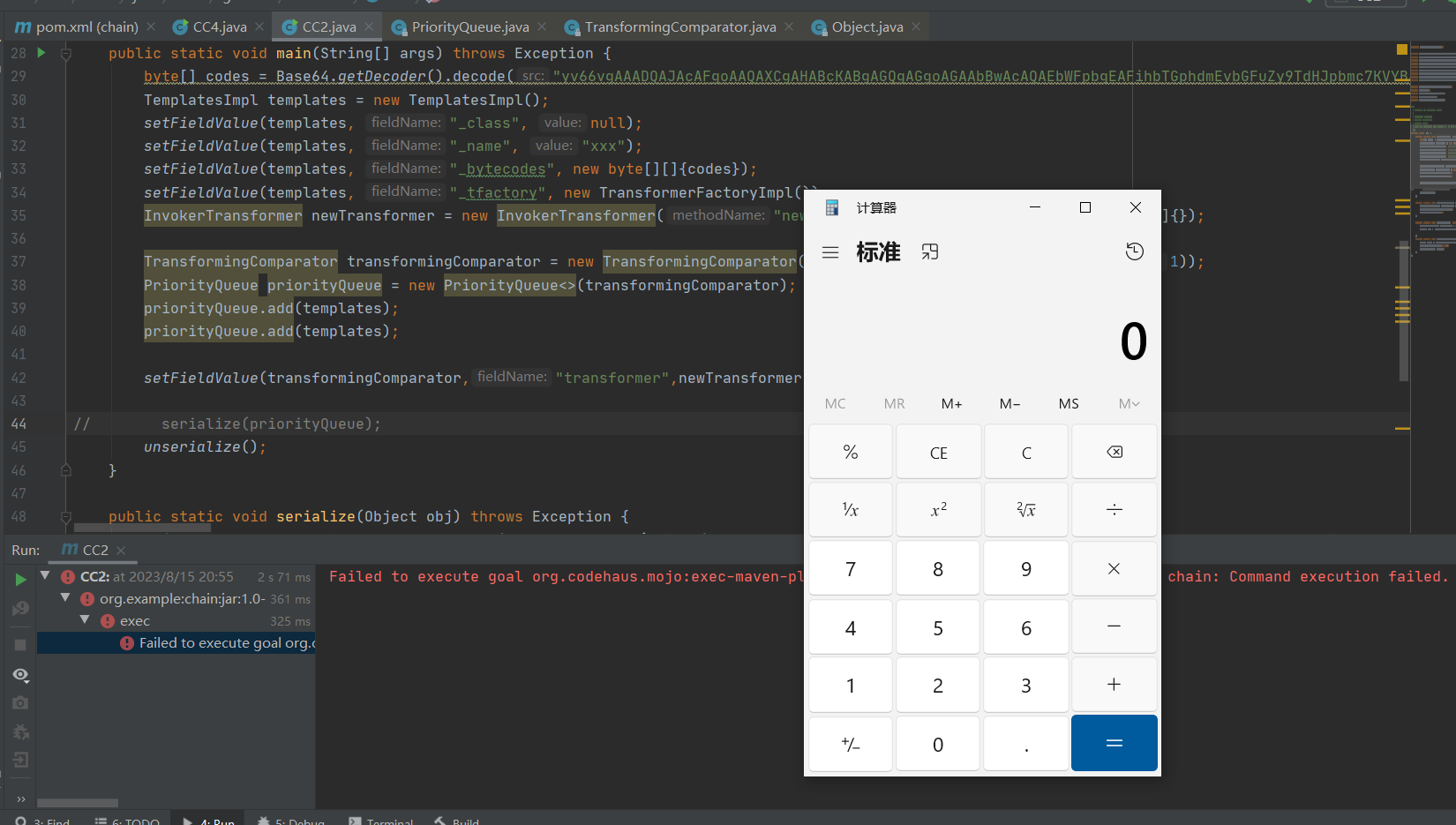Click the divide key
This screenshot has width=1456, height=825.
click(1115, 509)
